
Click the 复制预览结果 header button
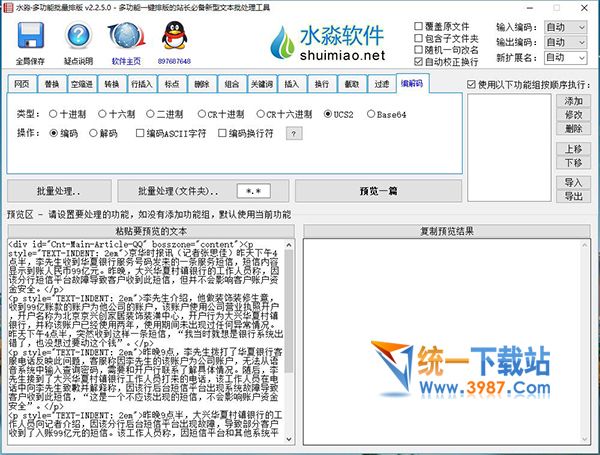[447, 231]
